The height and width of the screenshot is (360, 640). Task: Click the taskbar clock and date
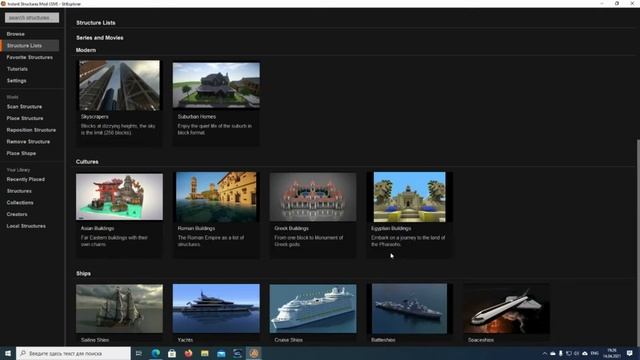[612, 353]
